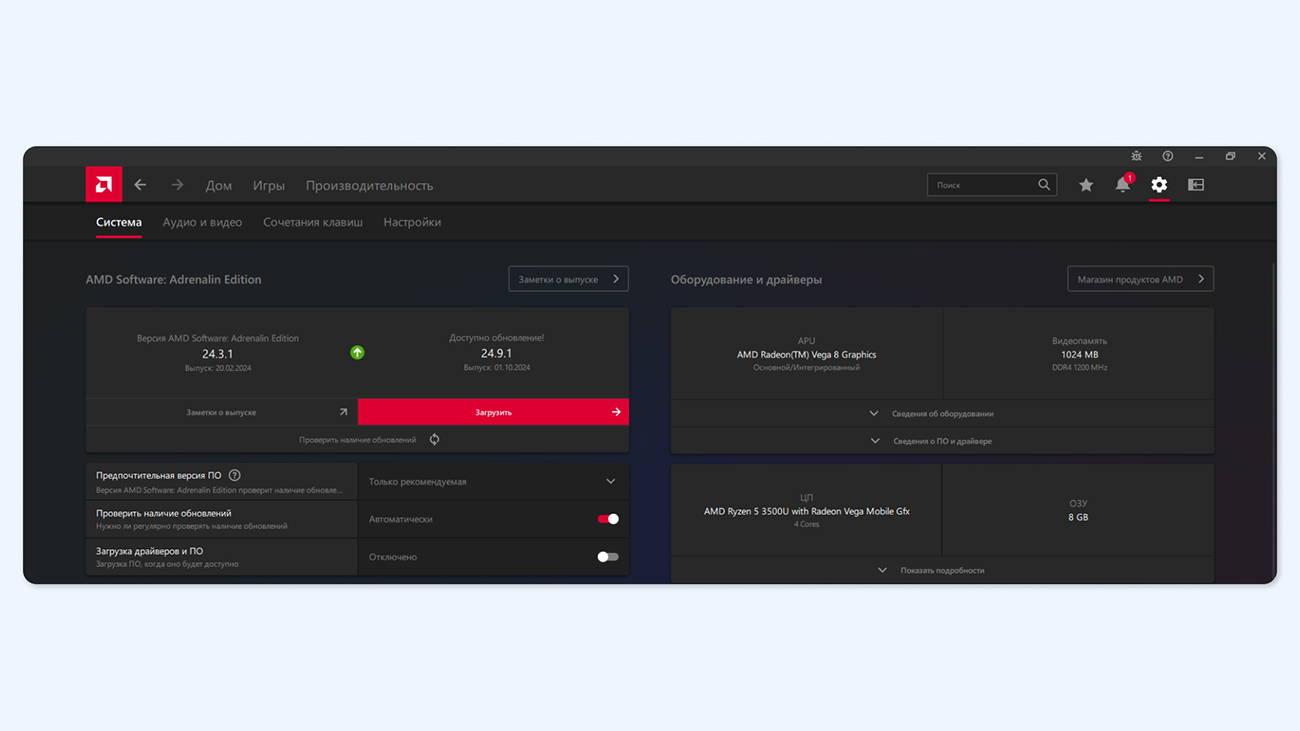Disable the Автоматически update check toggle
1300x731 pixels.
[608, 519]
